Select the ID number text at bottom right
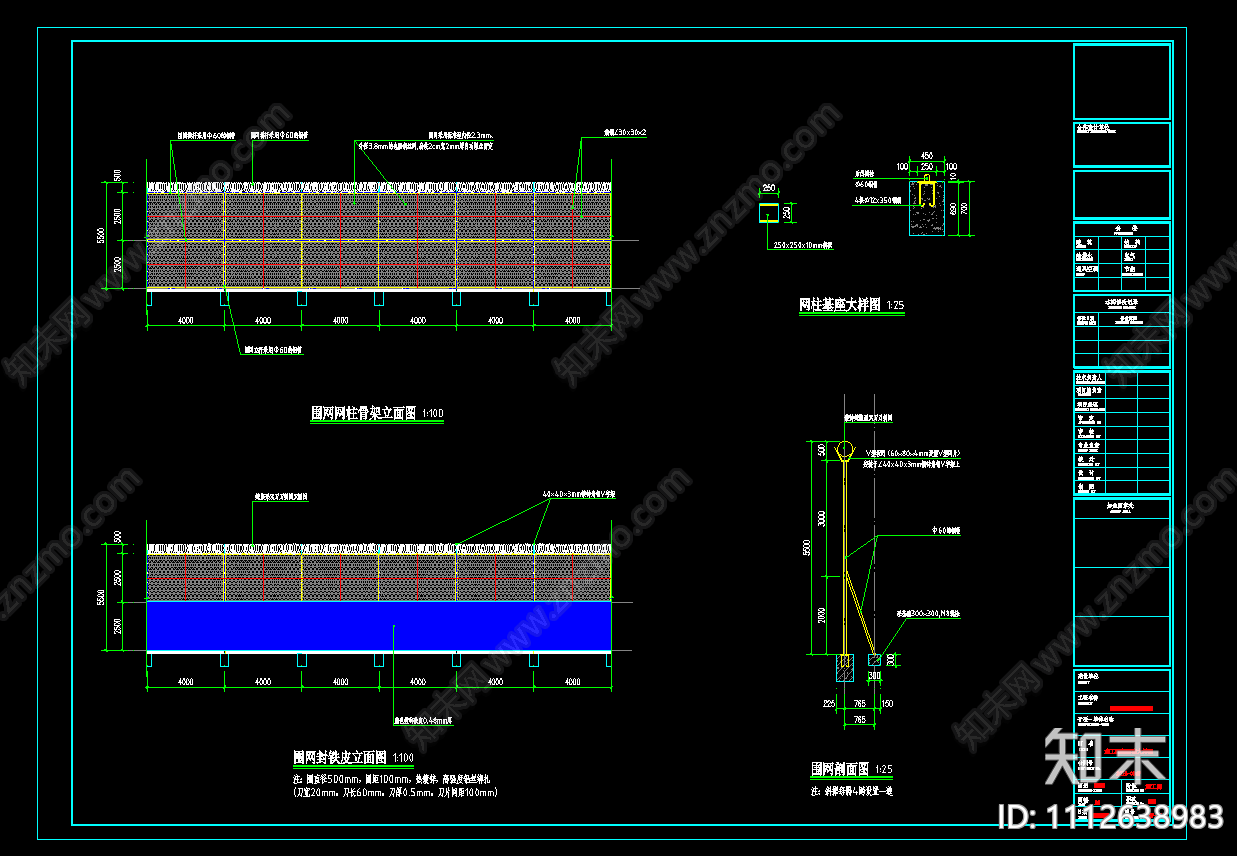1237x856 pixels. pyautogui.click(x=1110, y=817)
